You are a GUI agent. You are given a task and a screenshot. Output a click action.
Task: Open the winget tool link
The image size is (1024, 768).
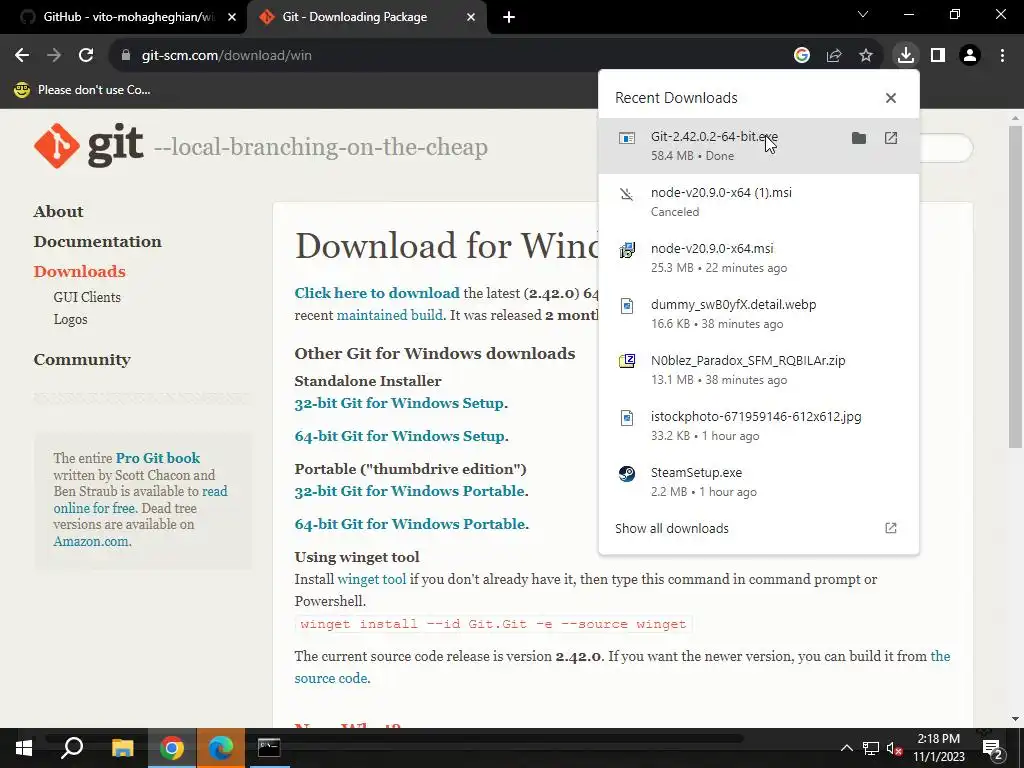372,579
